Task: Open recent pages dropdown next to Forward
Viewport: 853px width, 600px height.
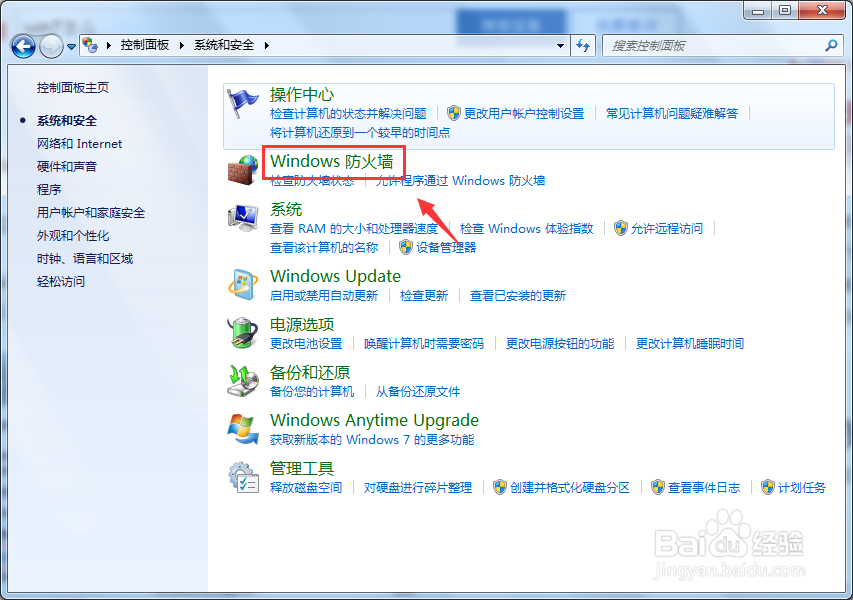Action: (71, 47)
